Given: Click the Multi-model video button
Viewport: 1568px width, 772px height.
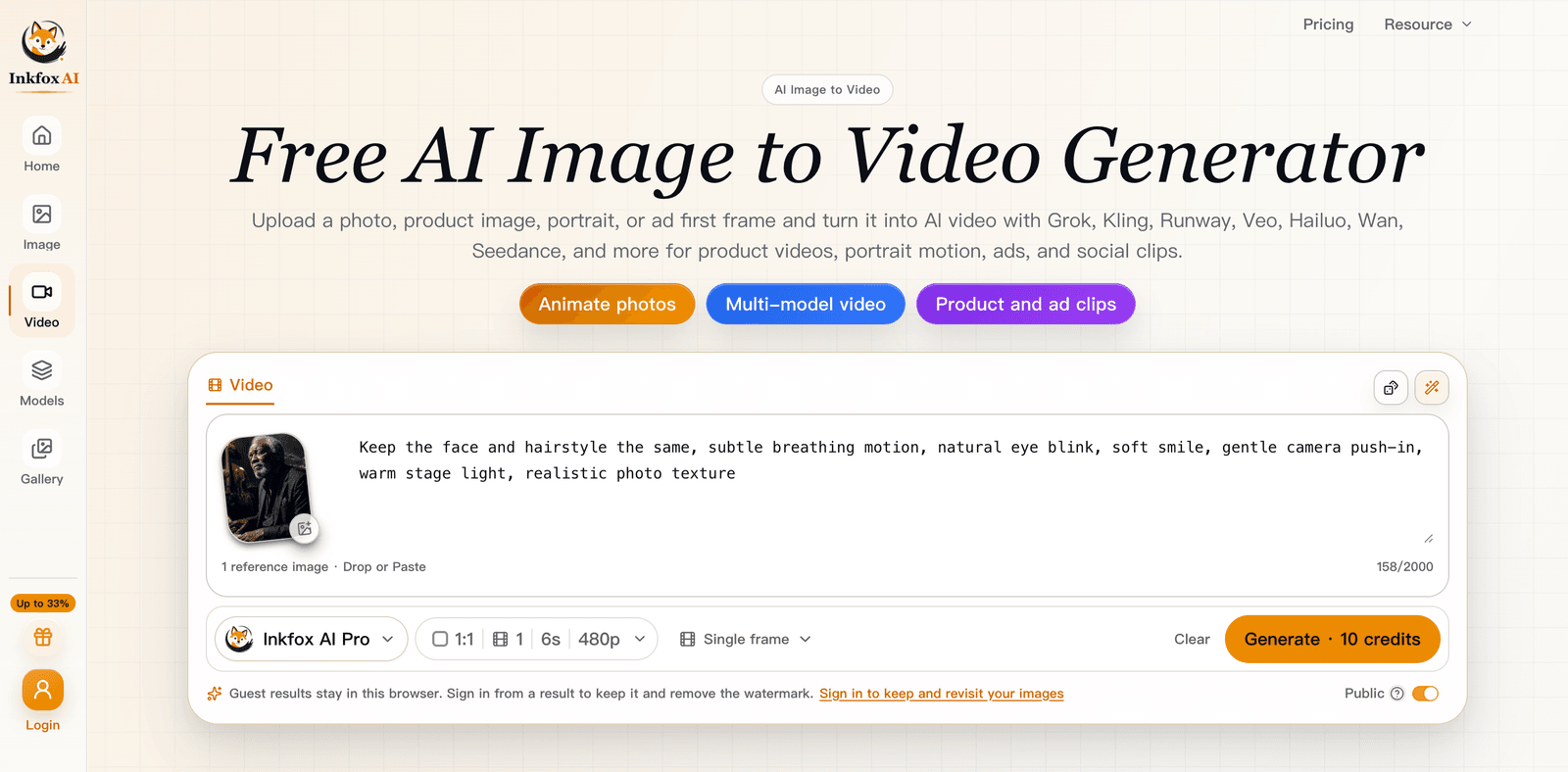Looking at the screenshot, I should pos(806,304).
